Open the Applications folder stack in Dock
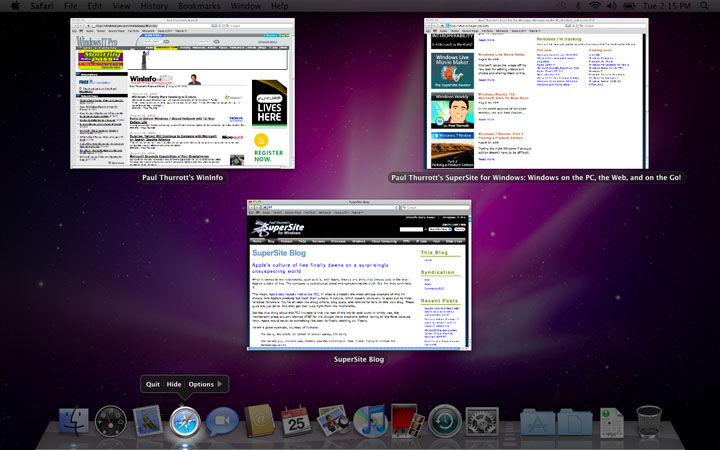720x450 pixels. tap(537, 421)
